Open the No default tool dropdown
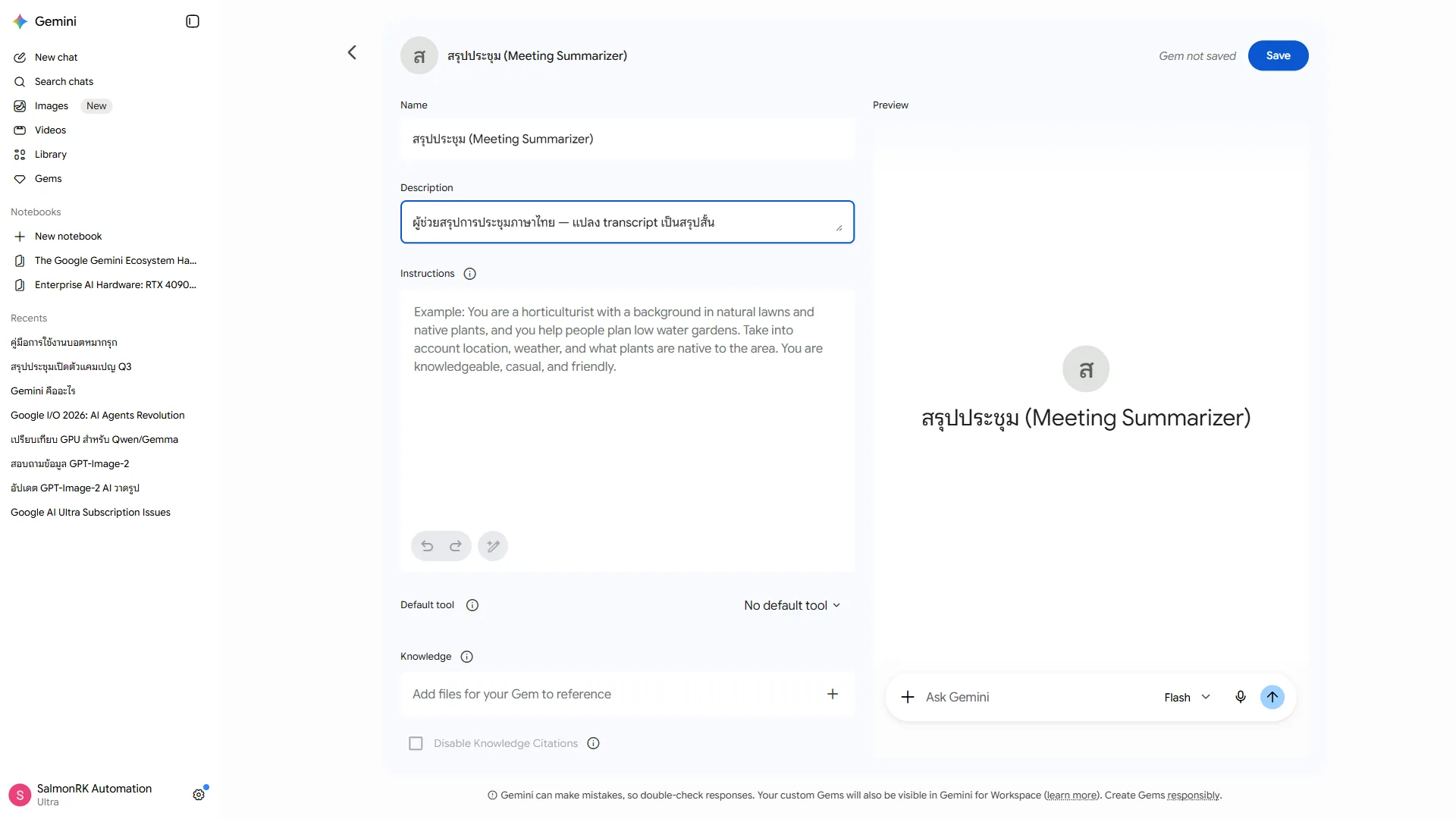 [x=792, y=605]
